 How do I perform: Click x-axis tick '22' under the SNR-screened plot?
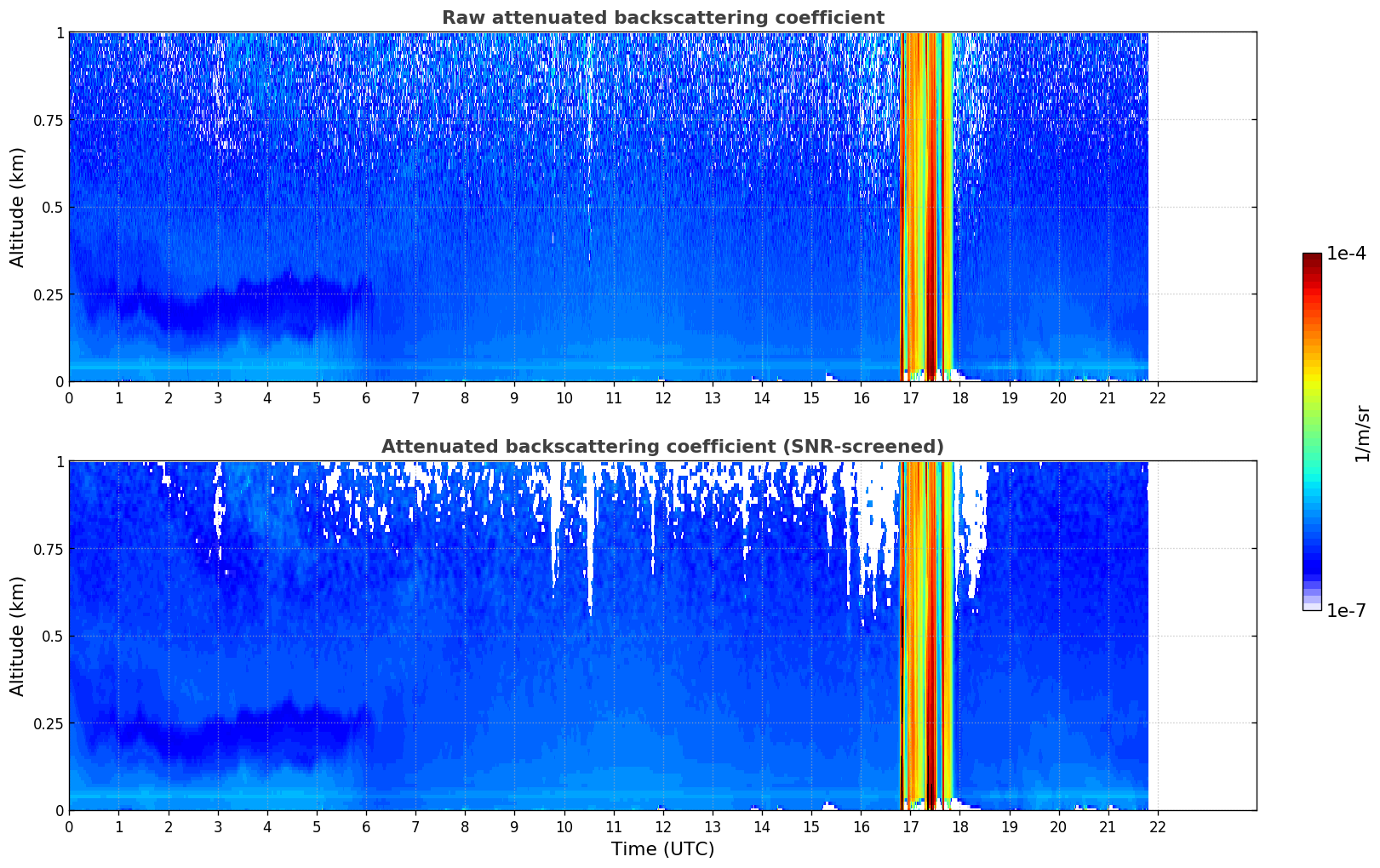[1158, 826]
